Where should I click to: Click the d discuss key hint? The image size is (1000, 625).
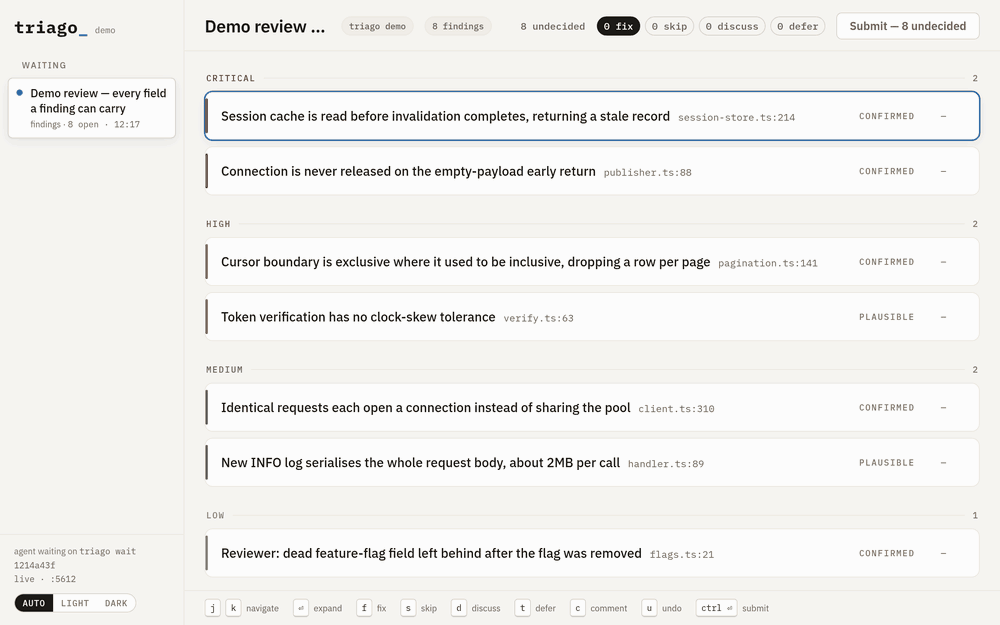point(459,608)
